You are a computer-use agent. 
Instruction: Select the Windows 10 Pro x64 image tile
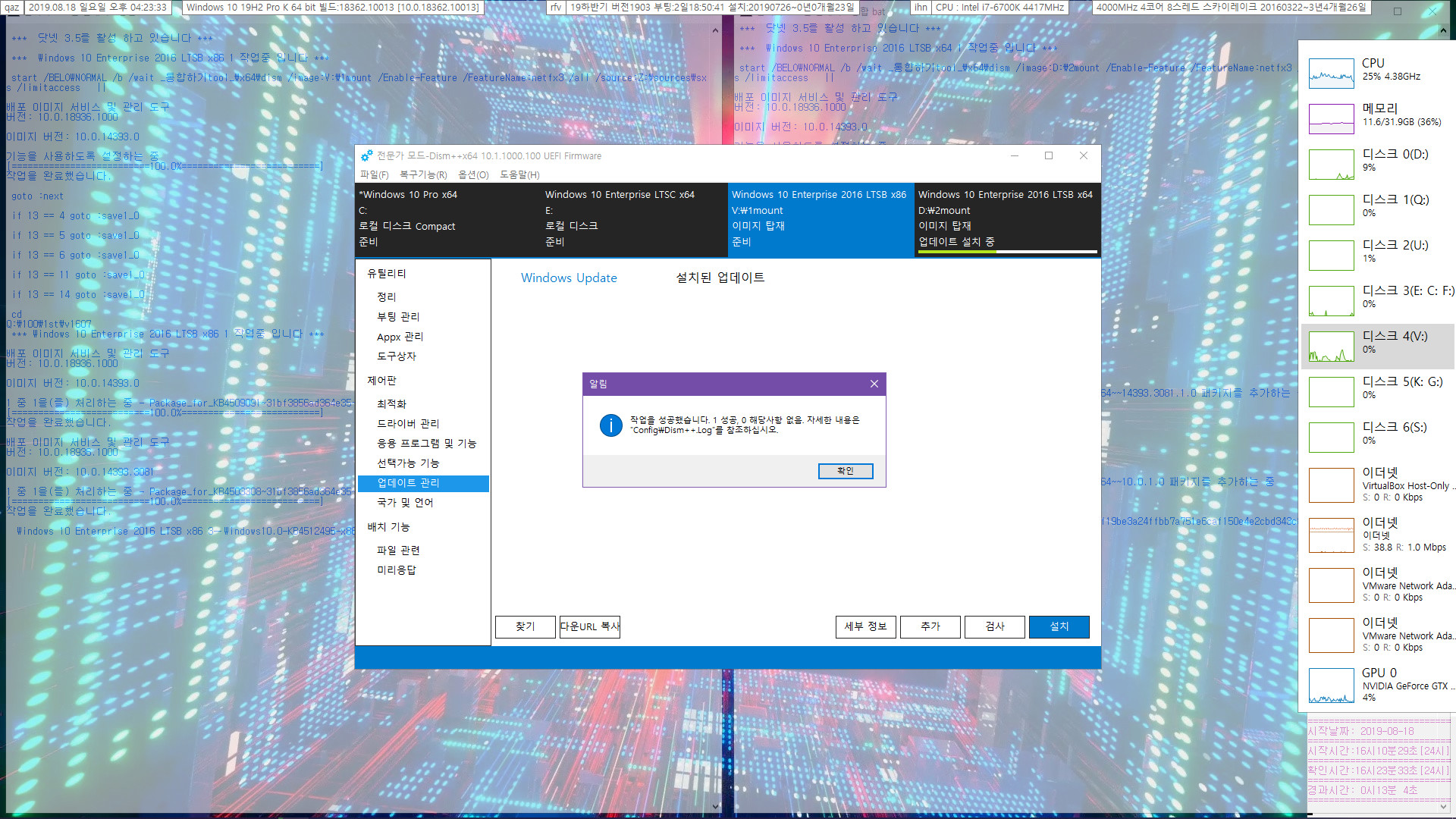[448, 219]
